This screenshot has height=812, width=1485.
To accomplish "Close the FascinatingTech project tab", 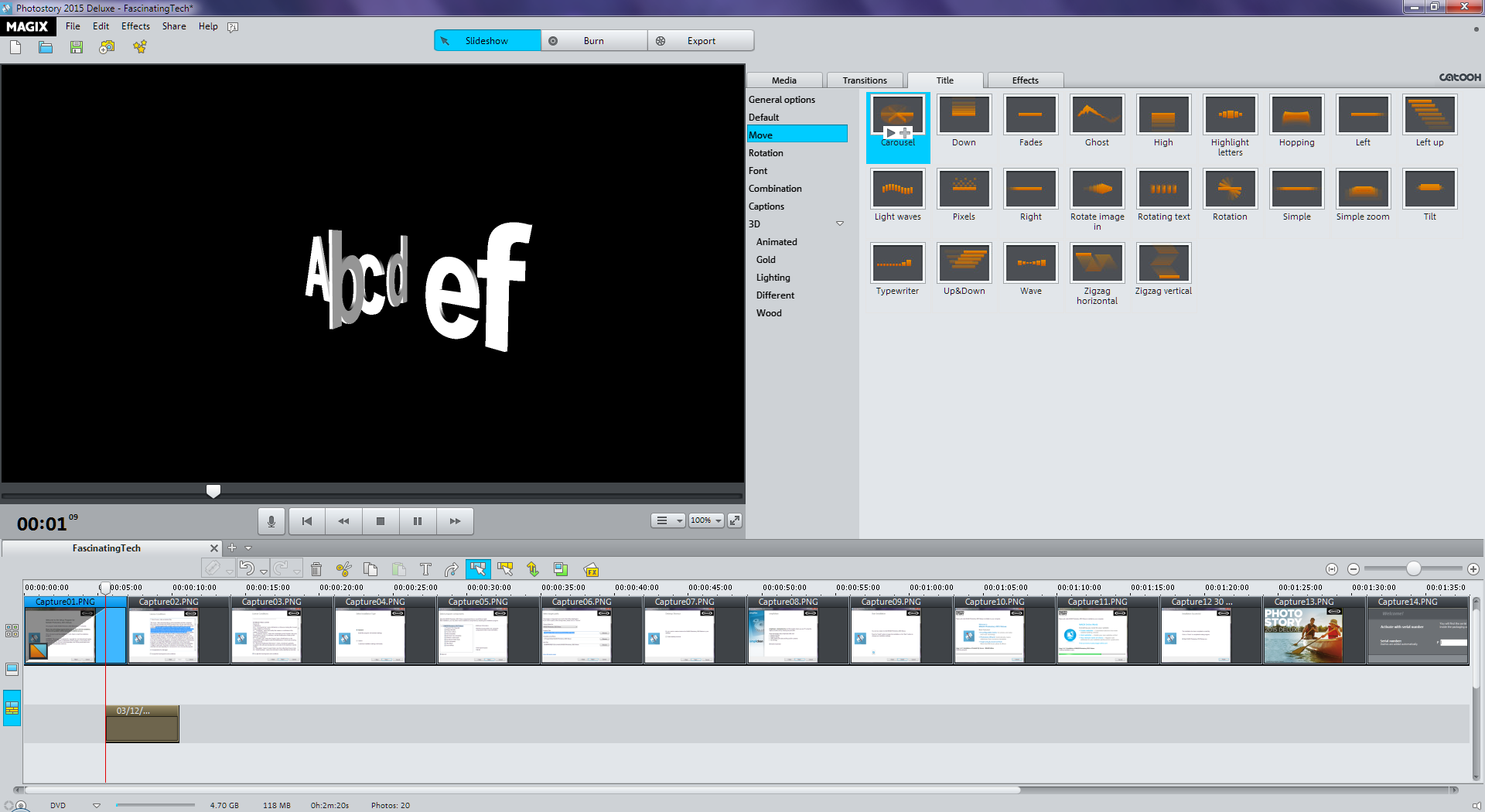I will (214, 548).
